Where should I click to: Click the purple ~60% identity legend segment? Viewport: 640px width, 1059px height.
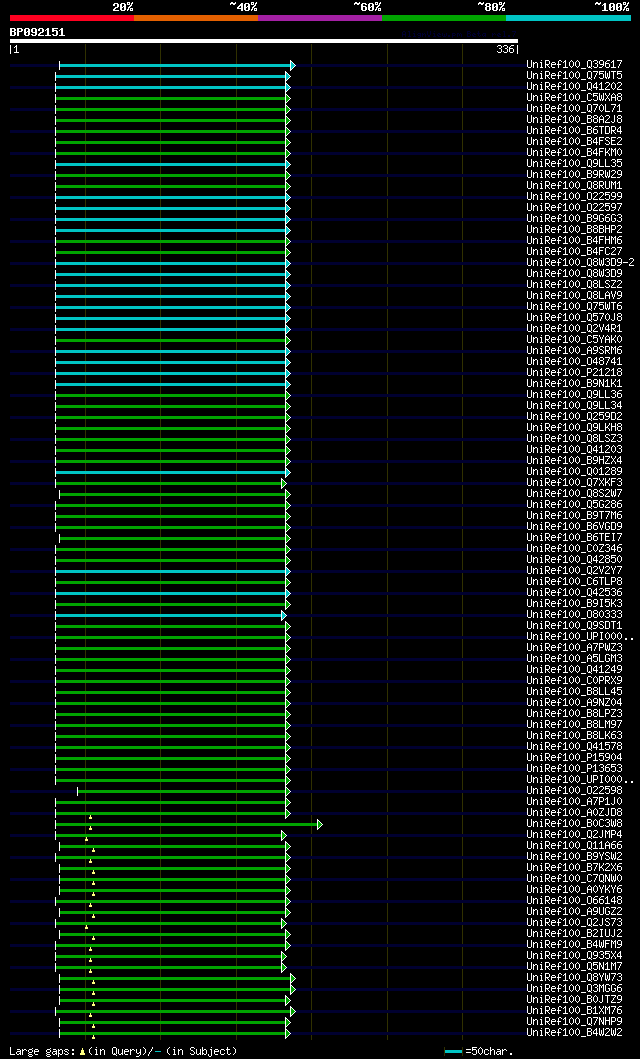coord(320,18)
